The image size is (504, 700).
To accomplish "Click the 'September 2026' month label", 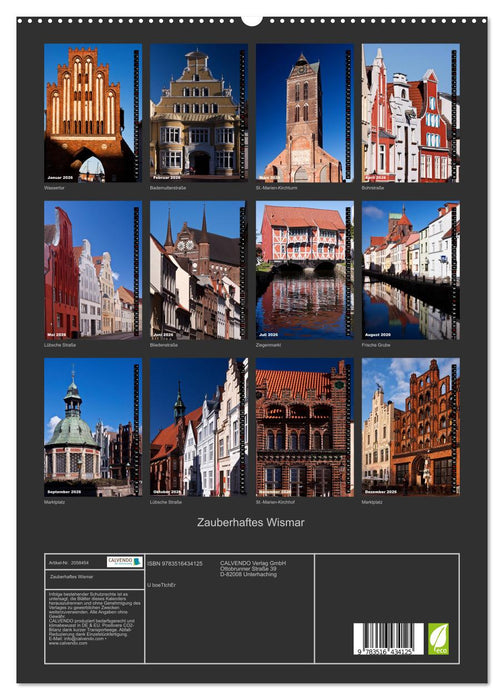I will tap(64, 492).
